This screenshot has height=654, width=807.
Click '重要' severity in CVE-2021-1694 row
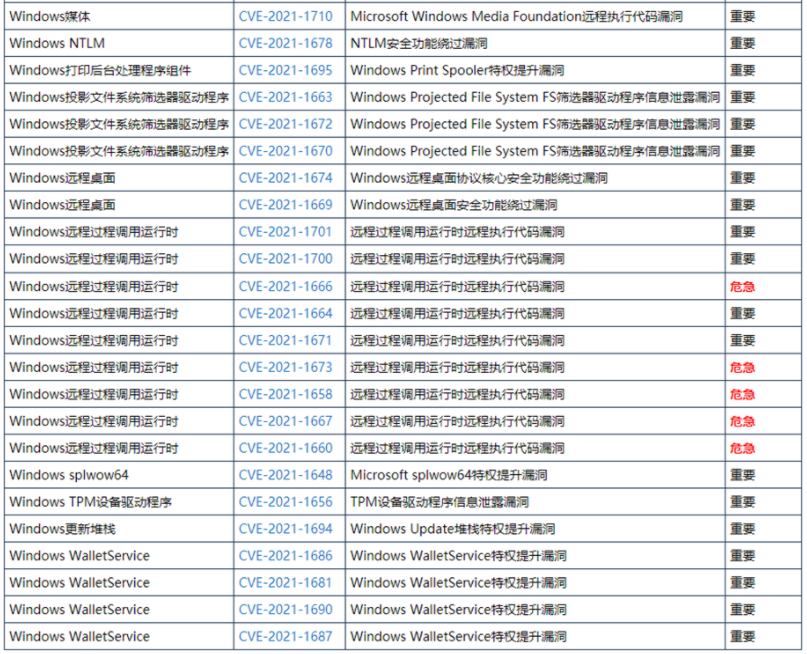pos(742,528)
